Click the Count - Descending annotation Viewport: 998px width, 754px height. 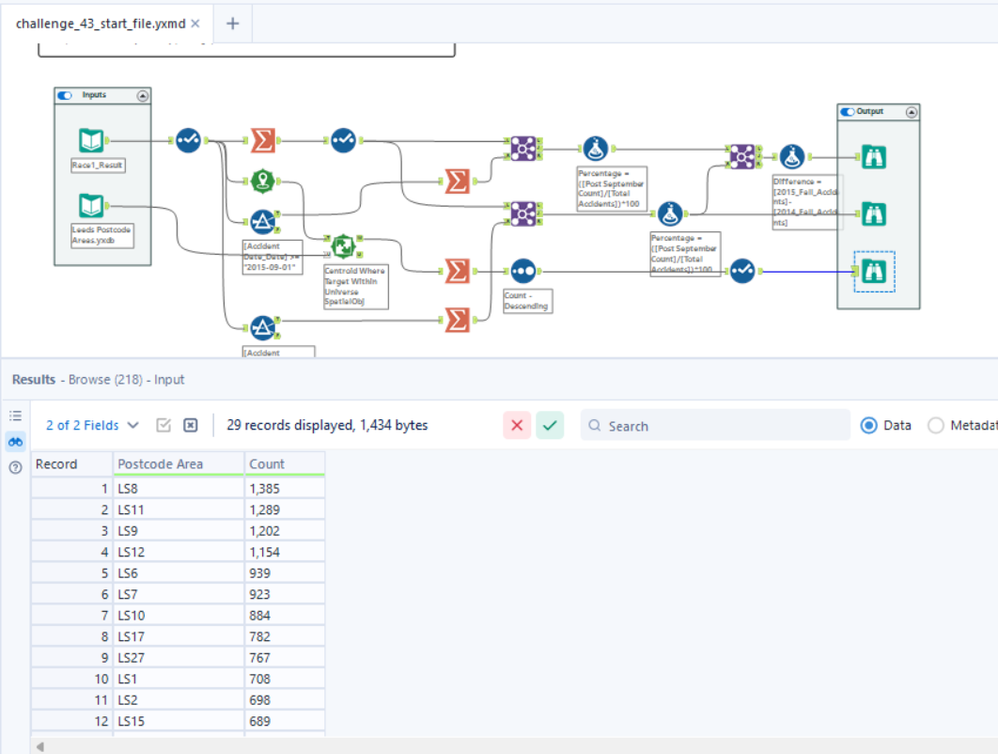tap(528, 301)
